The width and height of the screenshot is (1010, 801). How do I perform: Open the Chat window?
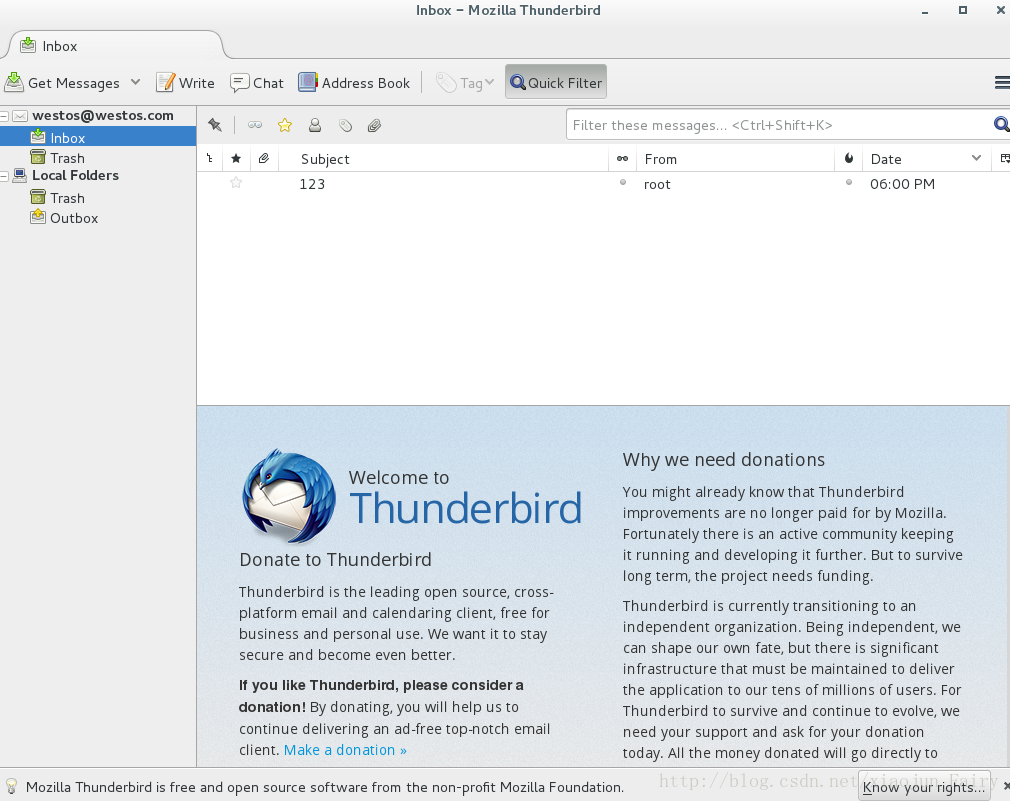click(257, 82)
